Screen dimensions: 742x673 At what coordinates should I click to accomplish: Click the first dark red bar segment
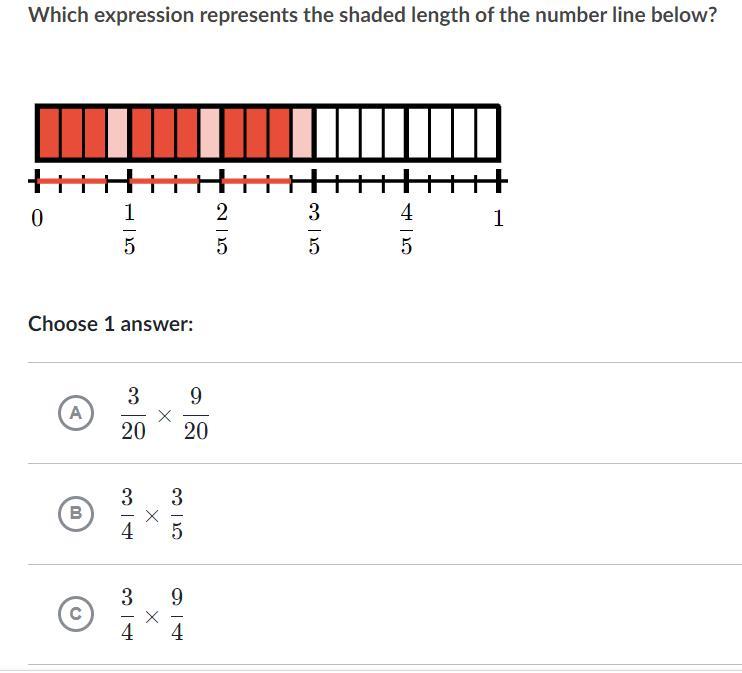click(x=49, y=133)
